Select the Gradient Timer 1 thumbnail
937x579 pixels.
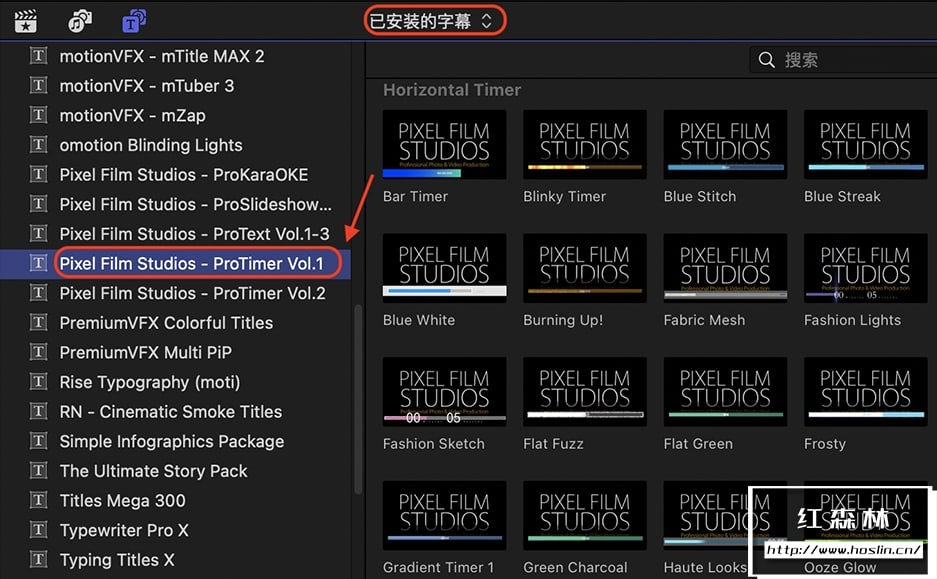tap(445, 516)
